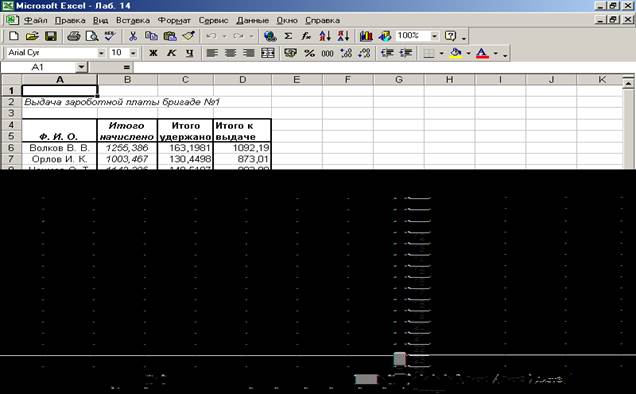This screenshot has height=394, width=636.
Task: Open the Сервис menu
Action: (213, 20)
